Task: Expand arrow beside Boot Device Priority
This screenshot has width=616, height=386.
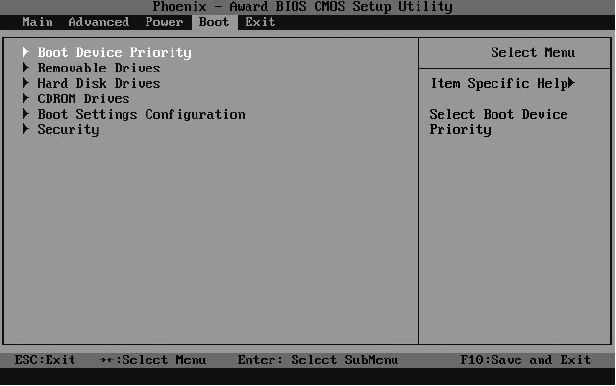Action: click(x=26, y=52)
